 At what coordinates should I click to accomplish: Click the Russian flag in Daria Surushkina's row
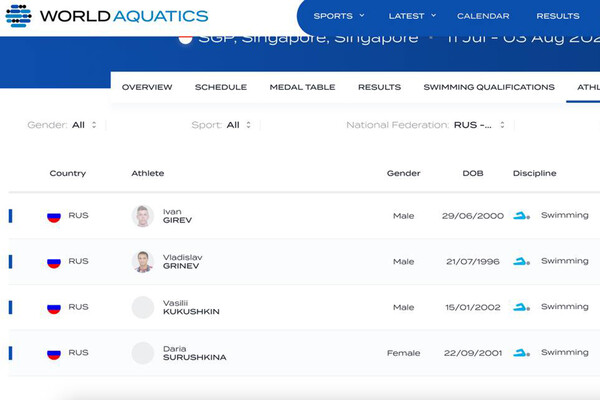[x=54, y=353]
